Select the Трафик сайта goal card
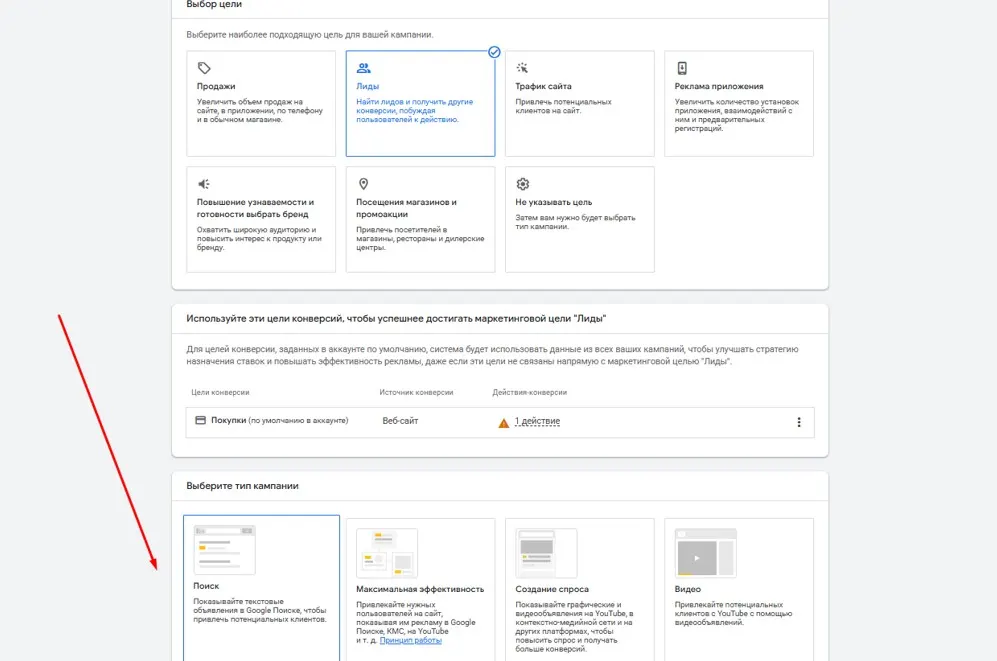 tap(579, 104)
